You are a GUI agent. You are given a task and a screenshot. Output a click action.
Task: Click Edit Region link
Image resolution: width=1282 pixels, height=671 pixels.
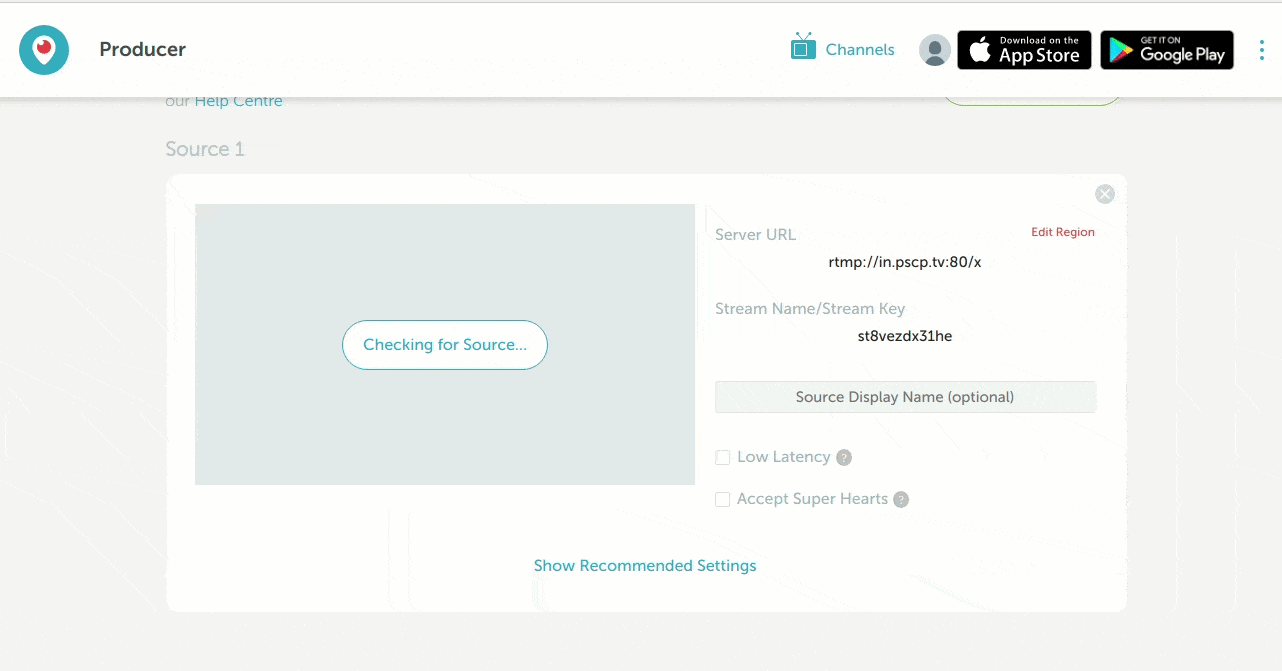1063,232
